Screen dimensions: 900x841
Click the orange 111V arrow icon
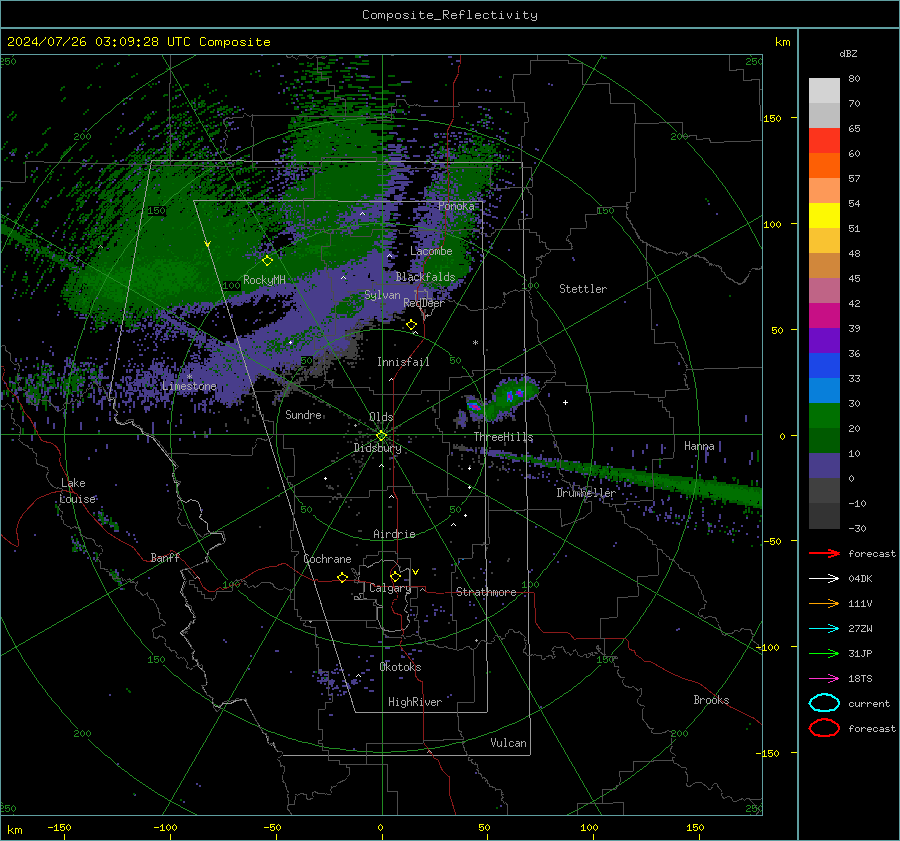point(824,603)
